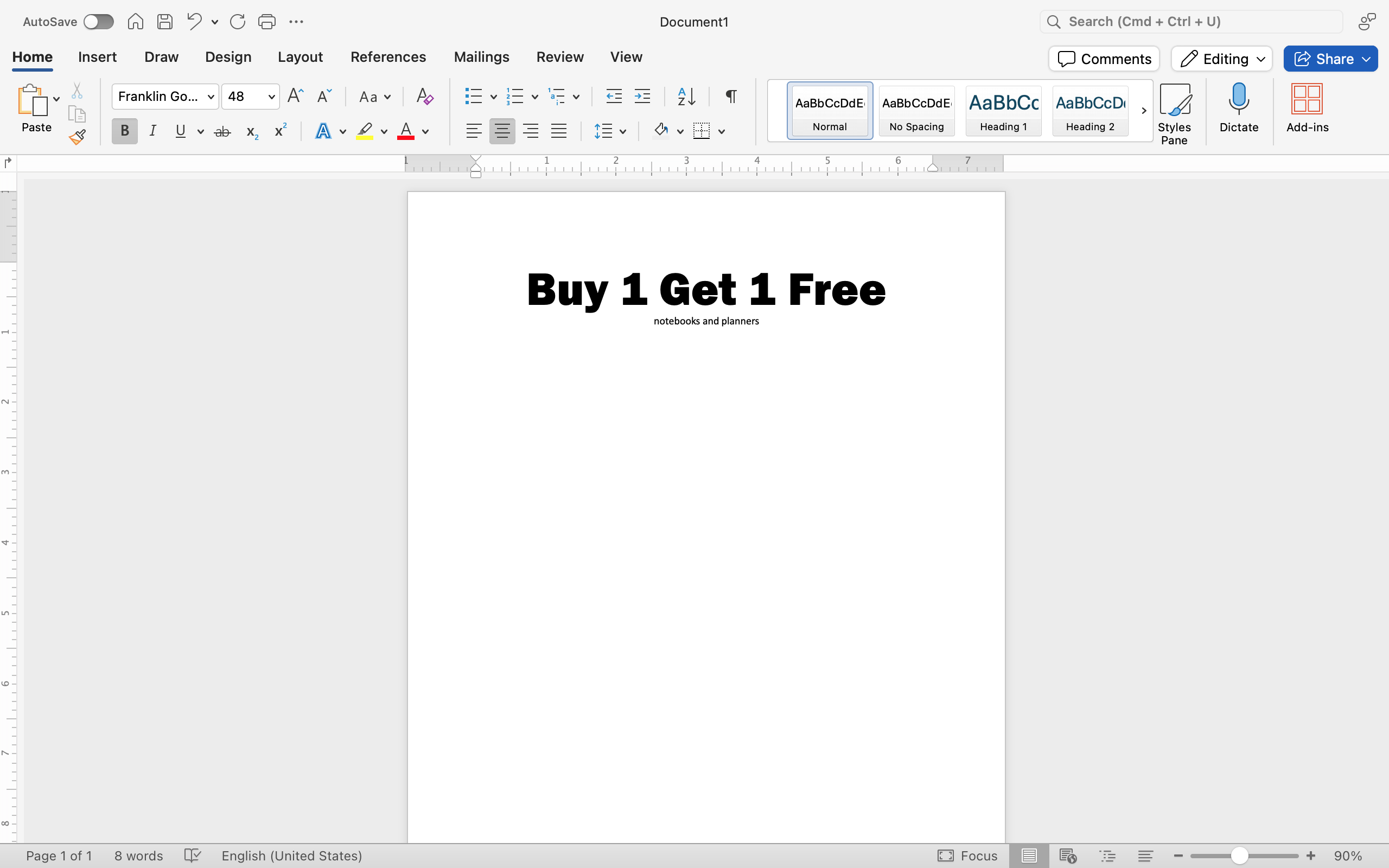
Task: Switch to the Layout tab
Action: pyautogui.click(x=300, y=57)
